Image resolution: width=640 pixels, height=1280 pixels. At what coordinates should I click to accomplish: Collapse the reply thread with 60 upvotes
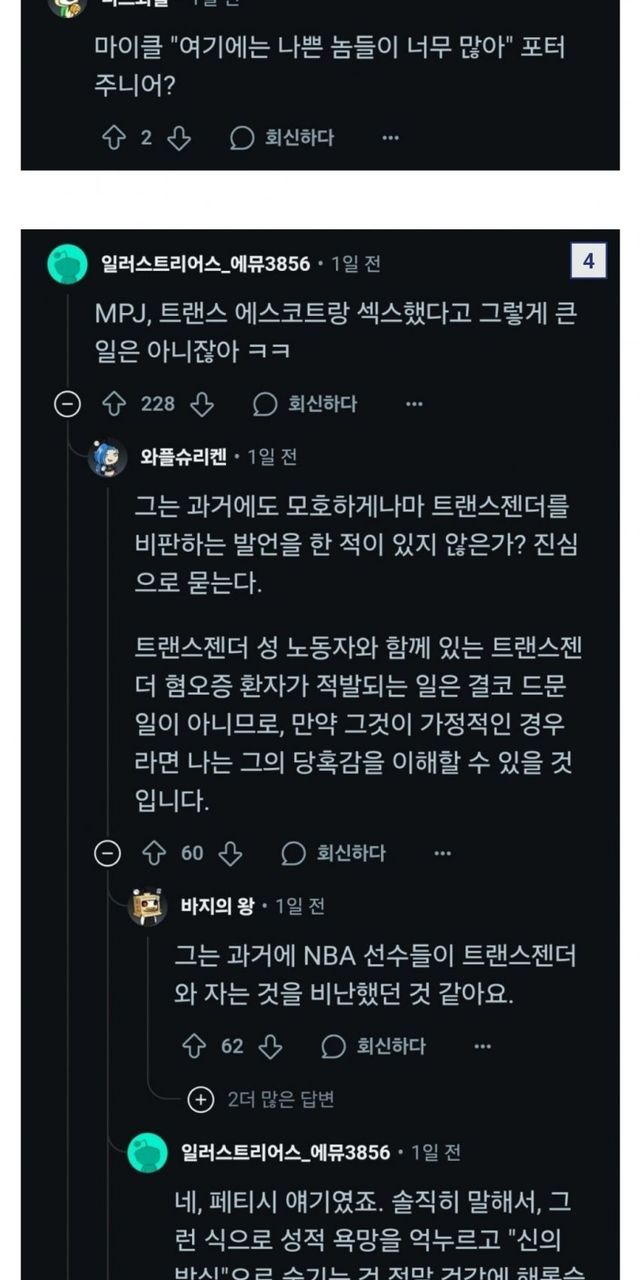[107, 853]
